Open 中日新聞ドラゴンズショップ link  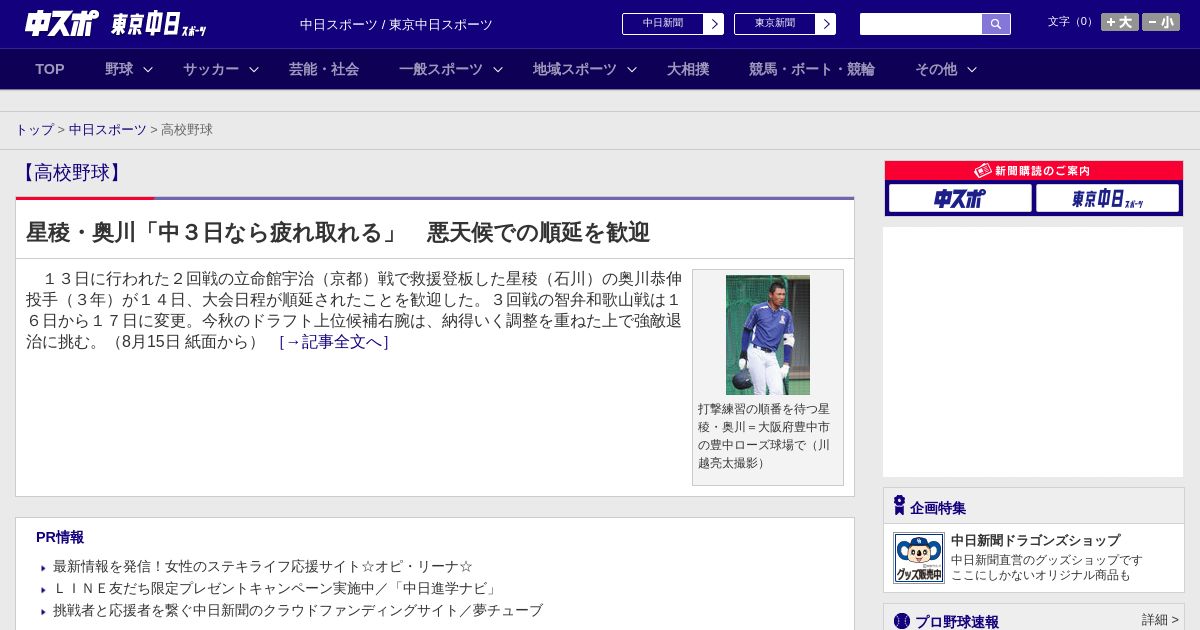pyautogui.click(x=1036, y=540)
